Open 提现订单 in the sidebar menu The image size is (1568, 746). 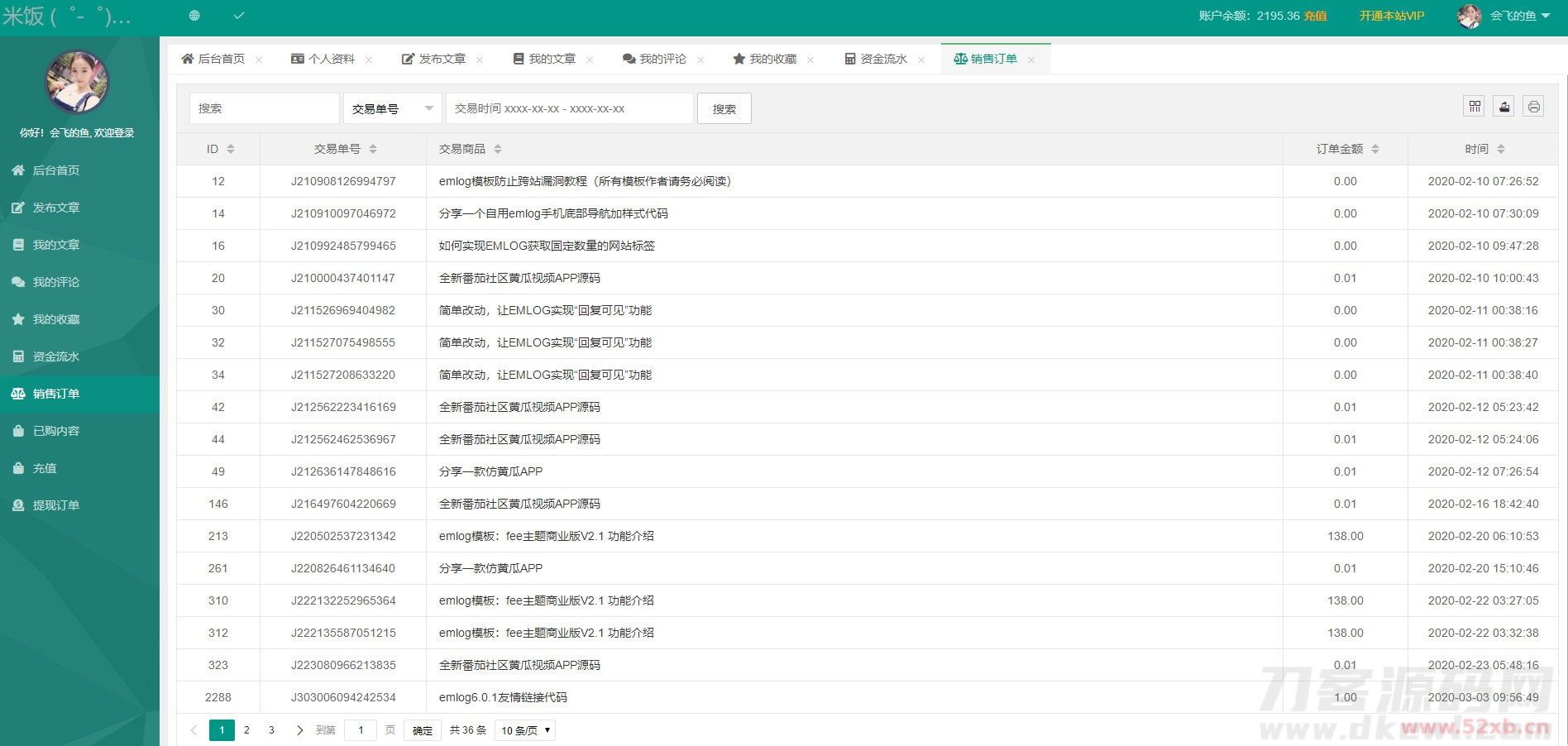point(55,505)
